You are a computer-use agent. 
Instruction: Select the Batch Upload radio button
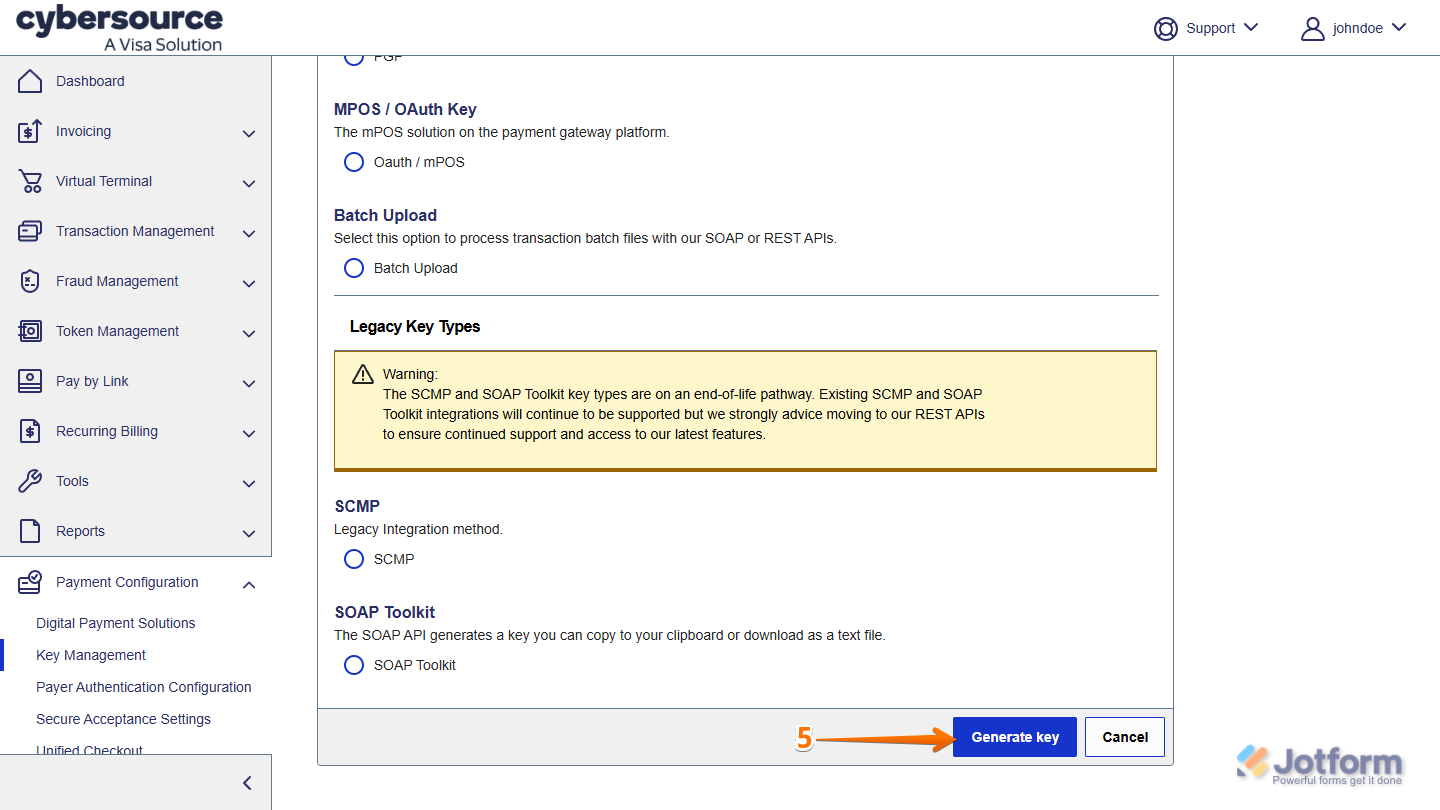click(x=354, y=268)
